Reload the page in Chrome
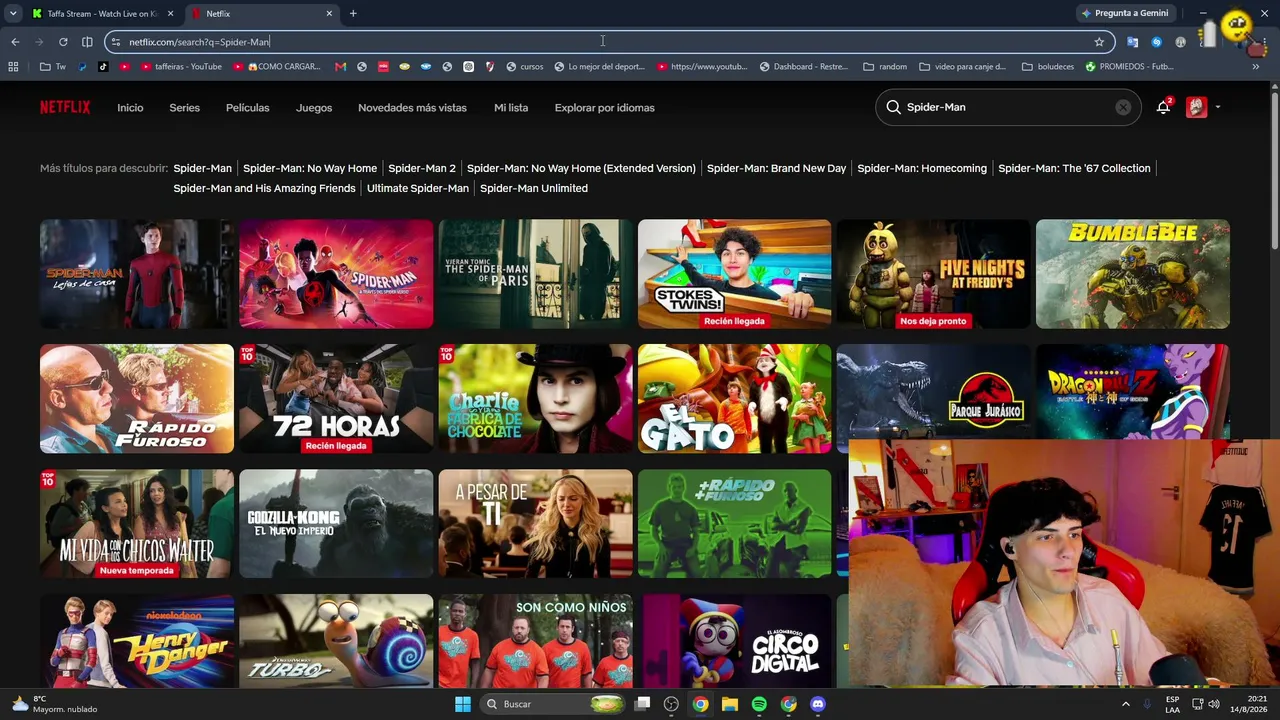 pyautogui.click(x=63, y=42)
